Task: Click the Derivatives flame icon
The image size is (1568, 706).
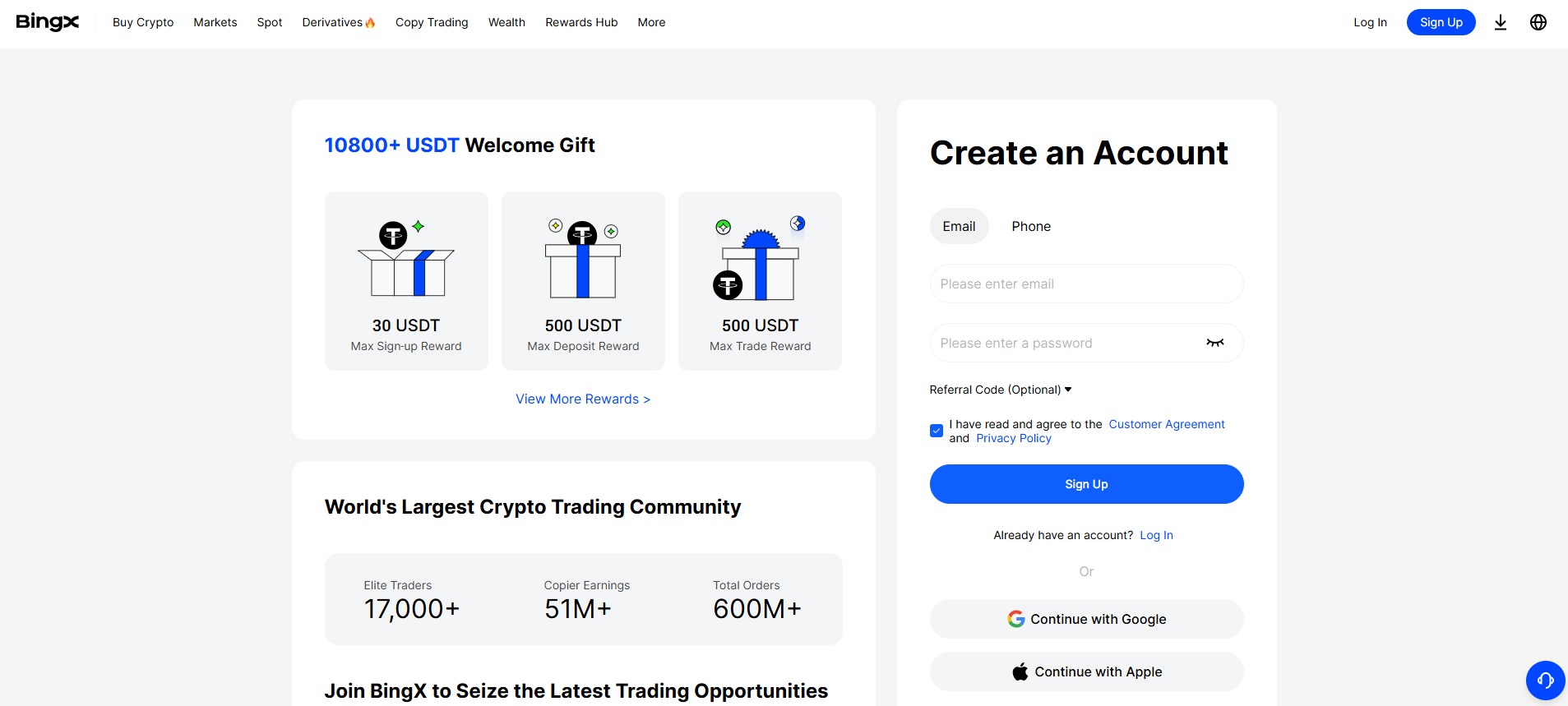Action: click(370, 22)
